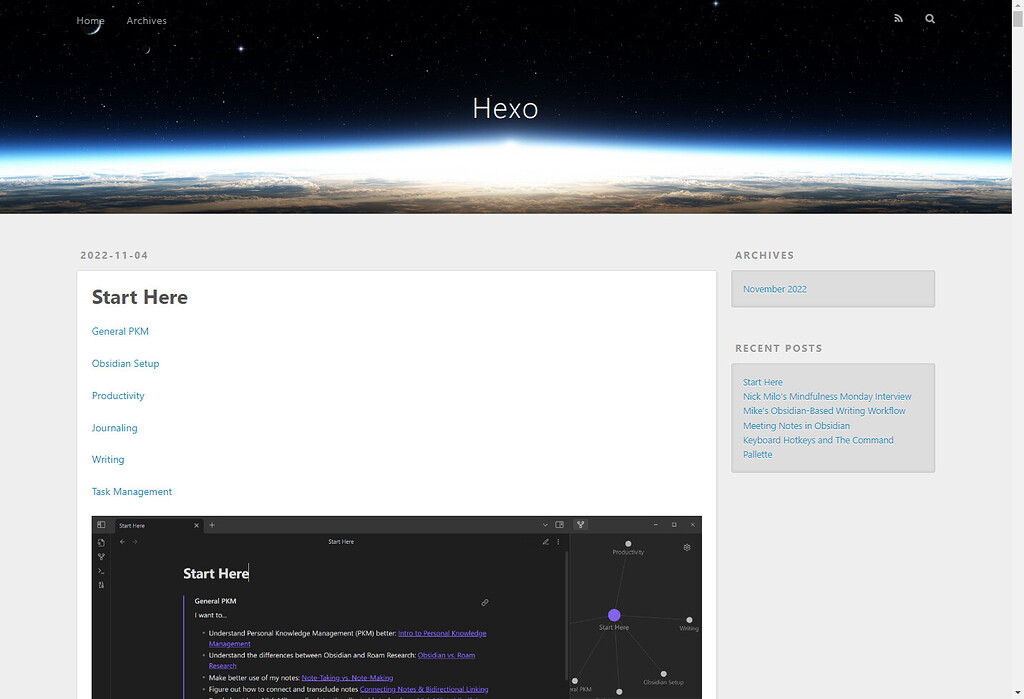
Task: Open the Writing link
Action: tap(108, 459)
